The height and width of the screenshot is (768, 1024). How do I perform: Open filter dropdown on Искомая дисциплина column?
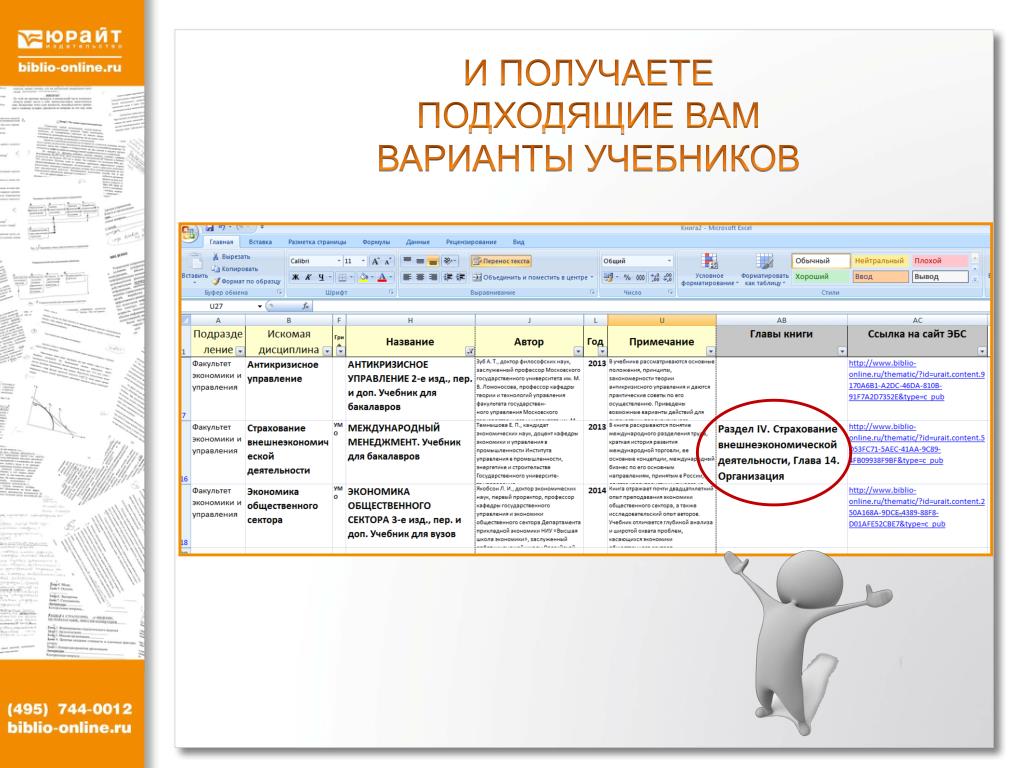(x=327, y=351)
